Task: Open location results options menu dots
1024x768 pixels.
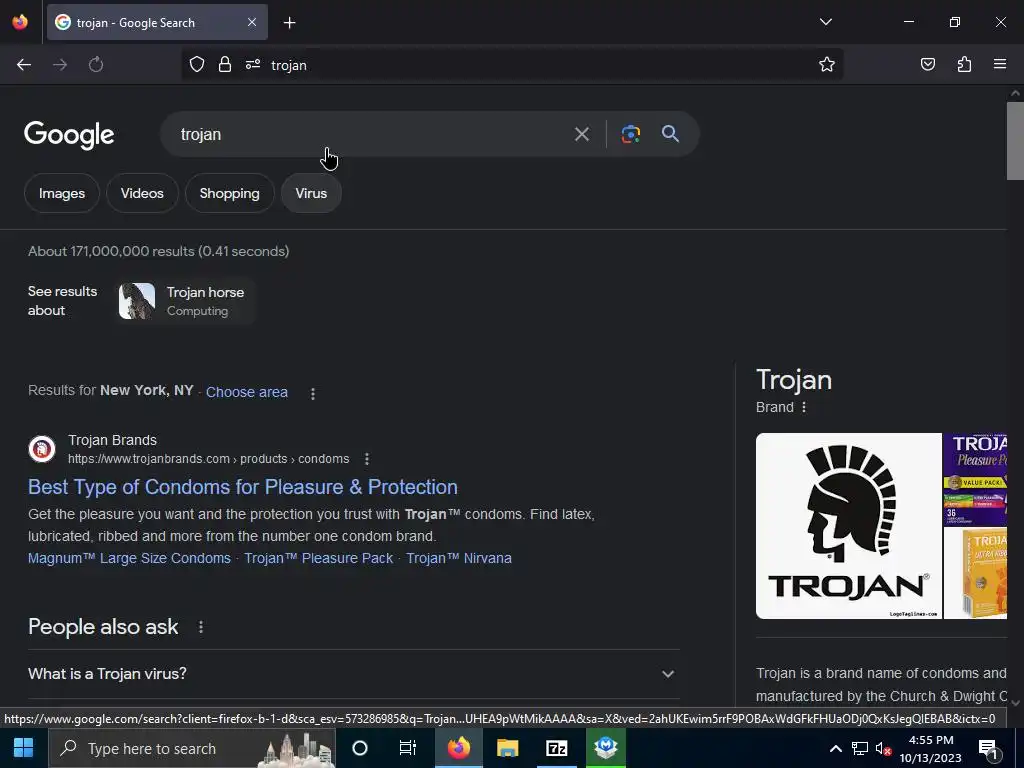Action: click(x=313, y=393)
